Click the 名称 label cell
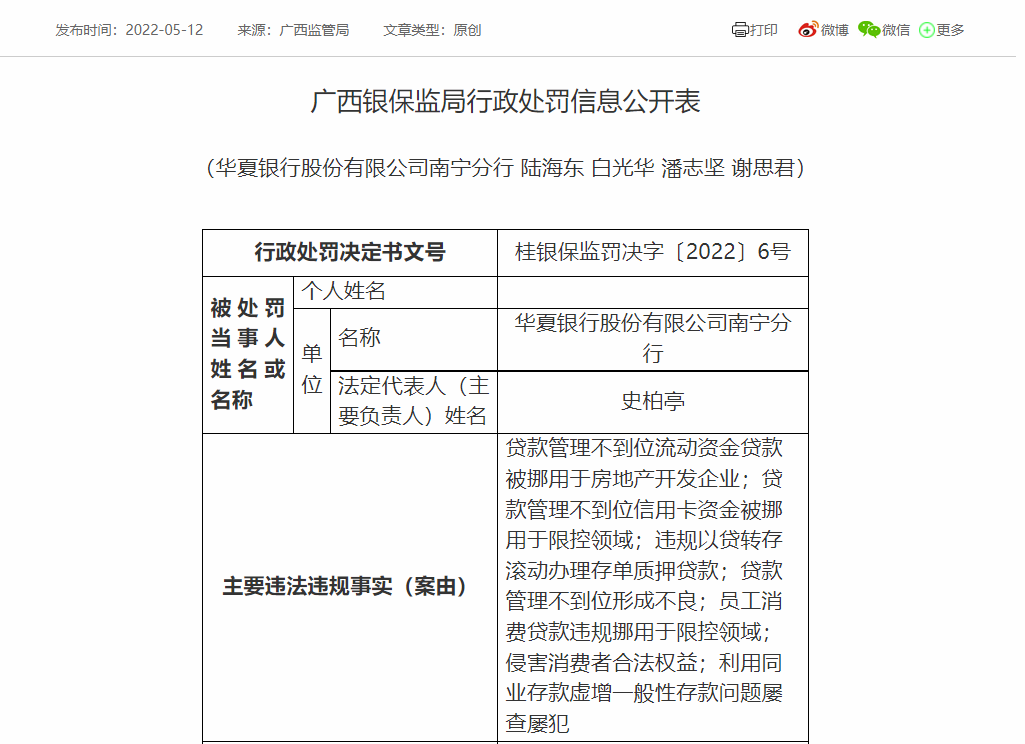This screenshot has height=744, width=1025. point(414,339)
